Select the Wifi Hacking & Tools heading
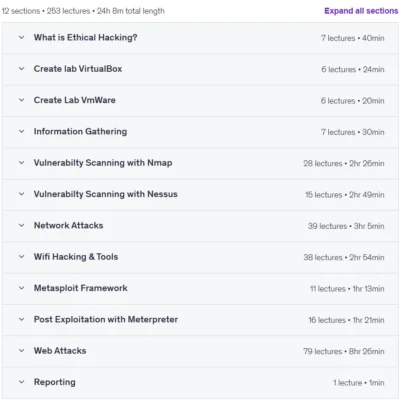Image resolution: width=400 pixels, height=400 pixels. [76, 257]
